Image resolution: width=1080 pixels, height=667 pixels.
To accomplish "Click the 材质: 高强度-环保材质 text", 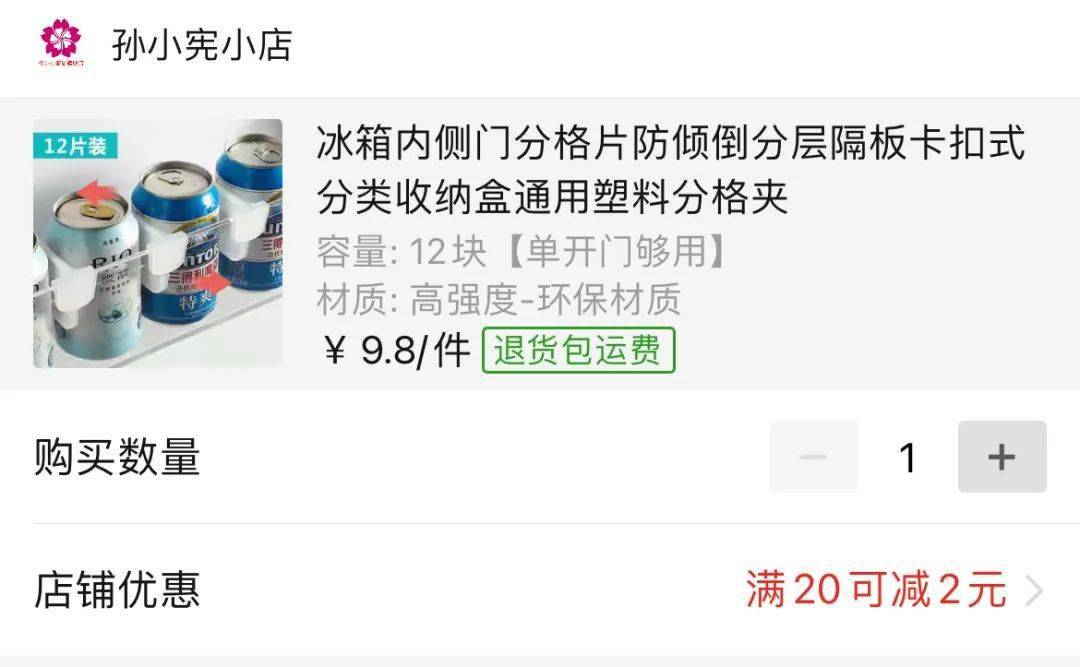I will click(x=499, y=299).
